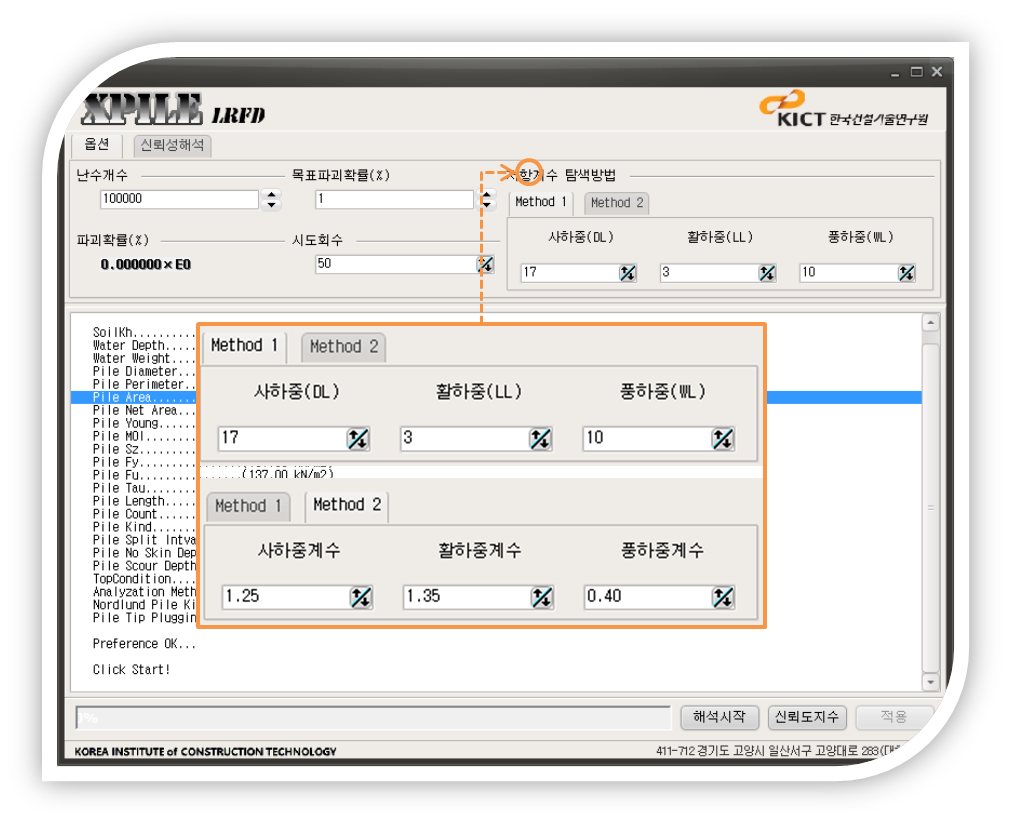Screen dimensions: 1011x823
Task: Select small Method 2 tab beside KICT panel
Action: pos(617,203)
